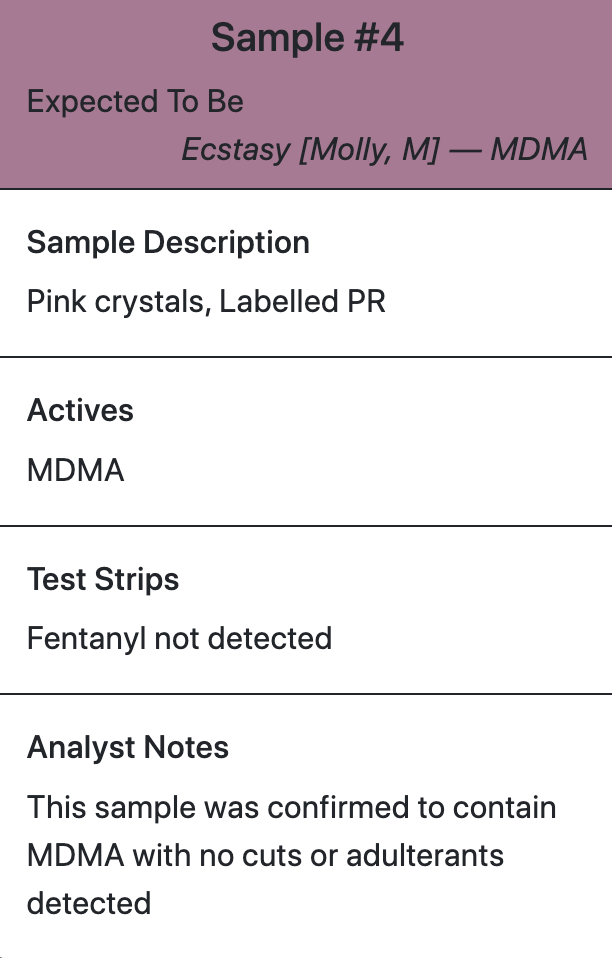Click the purple header banner
The height and width of the screenshot is (958, 612).
pos(306,94)
